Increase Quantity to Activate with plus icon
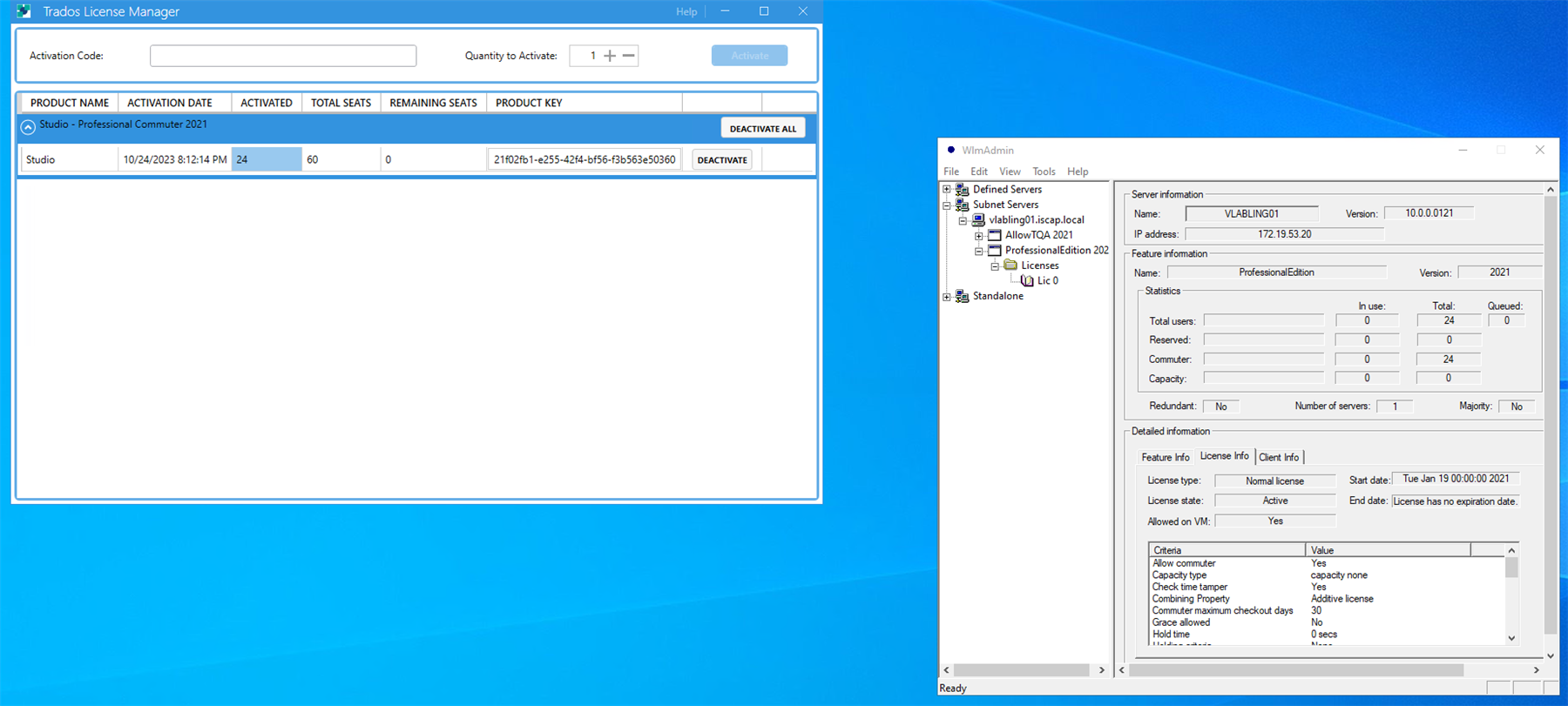Viewport: 1568px width, 706px height. point(610,56)
